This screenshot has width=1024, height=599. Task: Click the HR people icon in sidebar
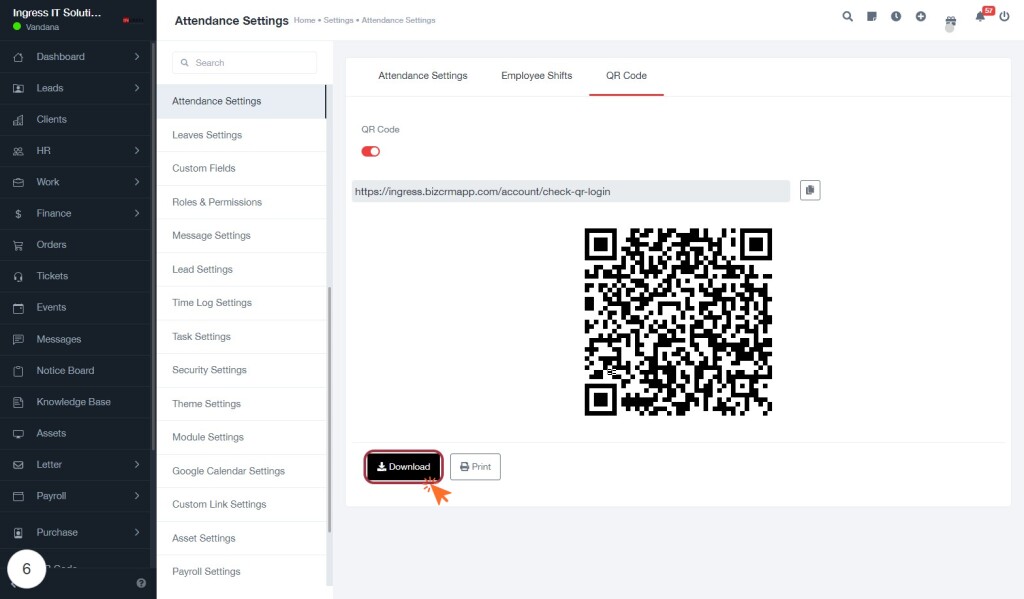coord(18,152)
